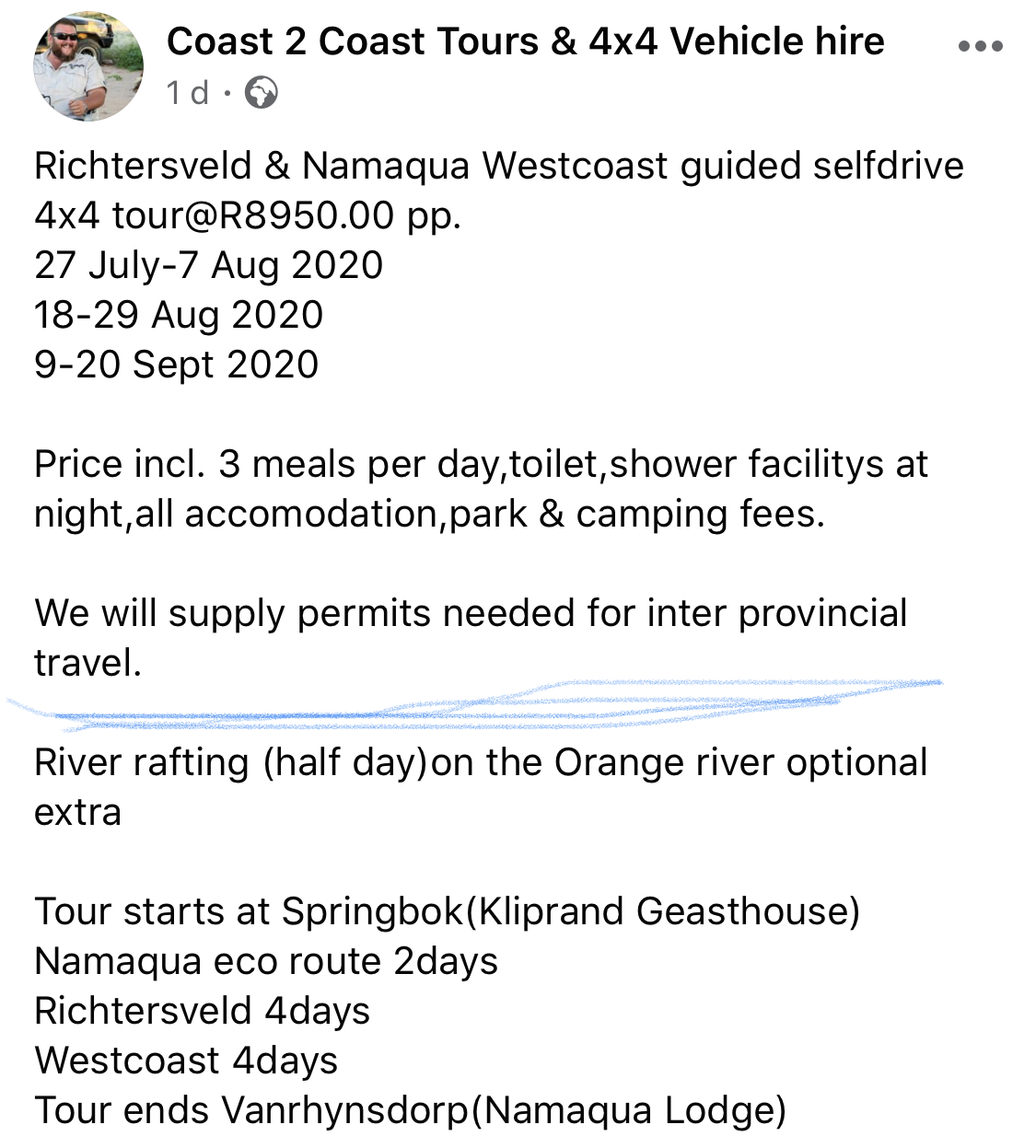Open the post's three-dot options menu
Image resolution: width=1036 pixels, height=1148 pixels.
click(x=980, y=46)
